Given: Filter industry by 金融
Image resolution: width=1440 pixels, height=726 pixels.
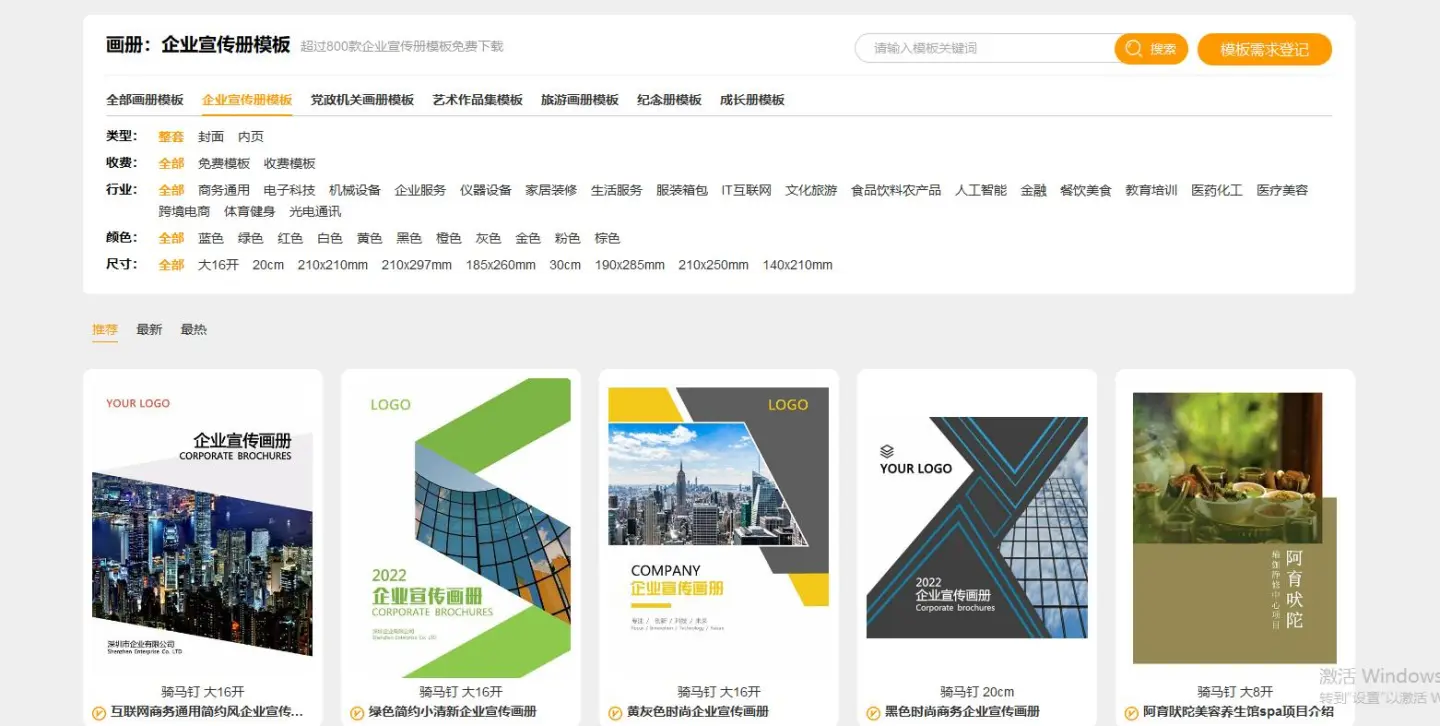Looking at the screenshot, I should pos(1034,190).
